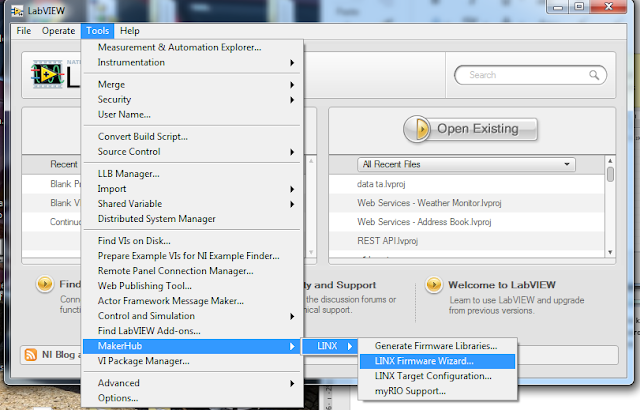Open Actor Framework Message Maker
640x410 pixels.
pos(192,301)
